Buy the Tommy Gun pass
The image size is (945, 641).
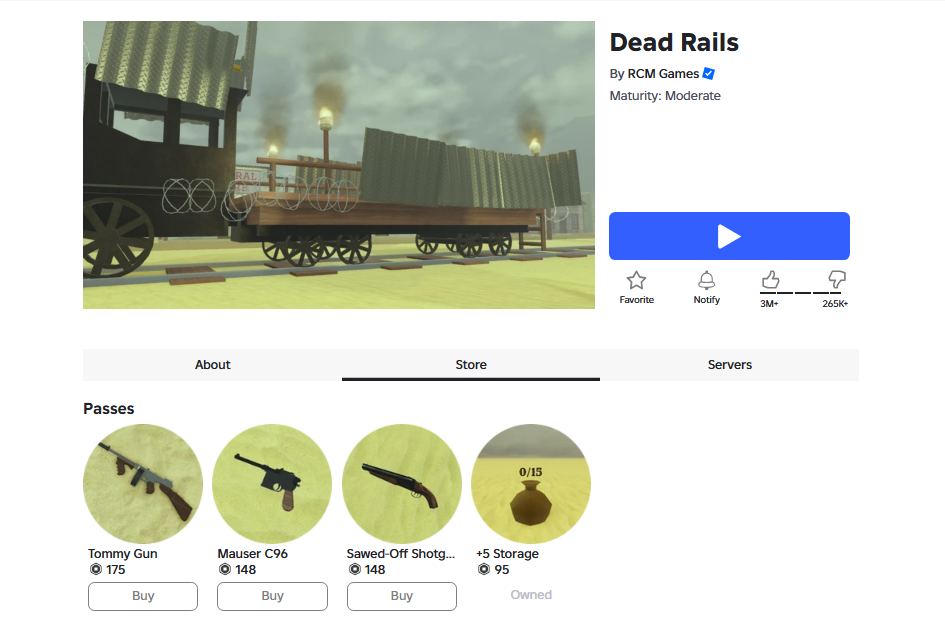pos(143,596)
